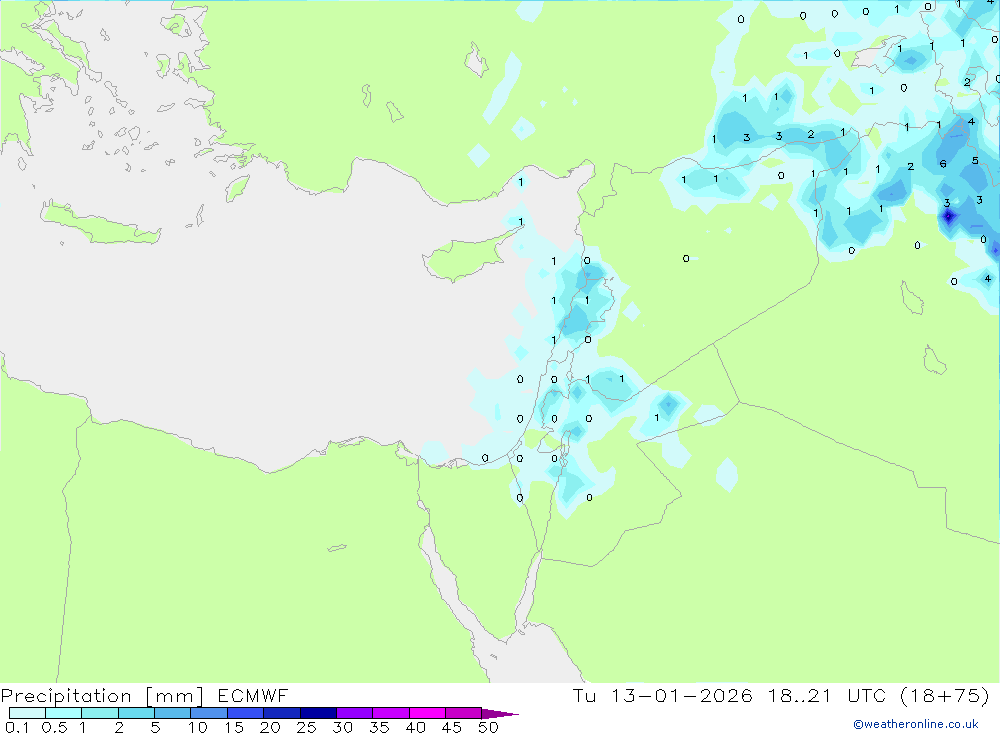Image resolution: width=1000 pixels, height=733 pixels.
Task: Click the "13-01-2026" forecast date text
Action: click(x=681, y=695)
